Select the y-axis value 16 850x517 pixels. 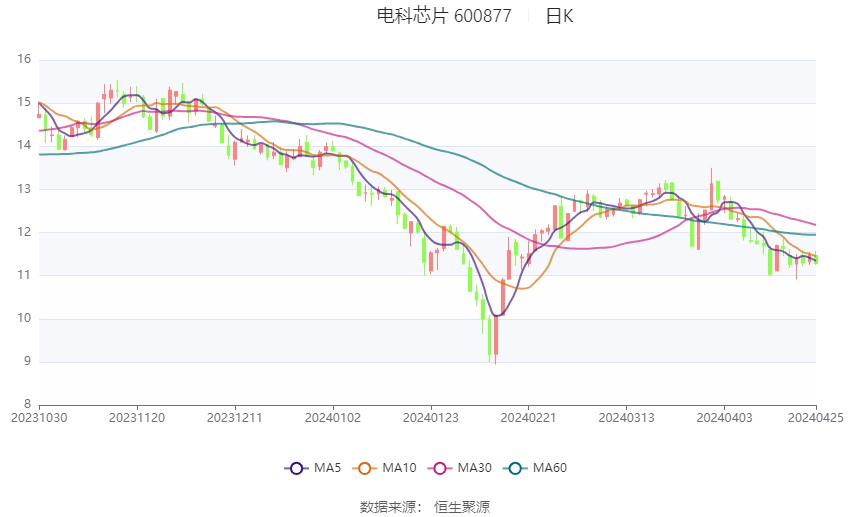pyautogui.click(x=24, y=59)
